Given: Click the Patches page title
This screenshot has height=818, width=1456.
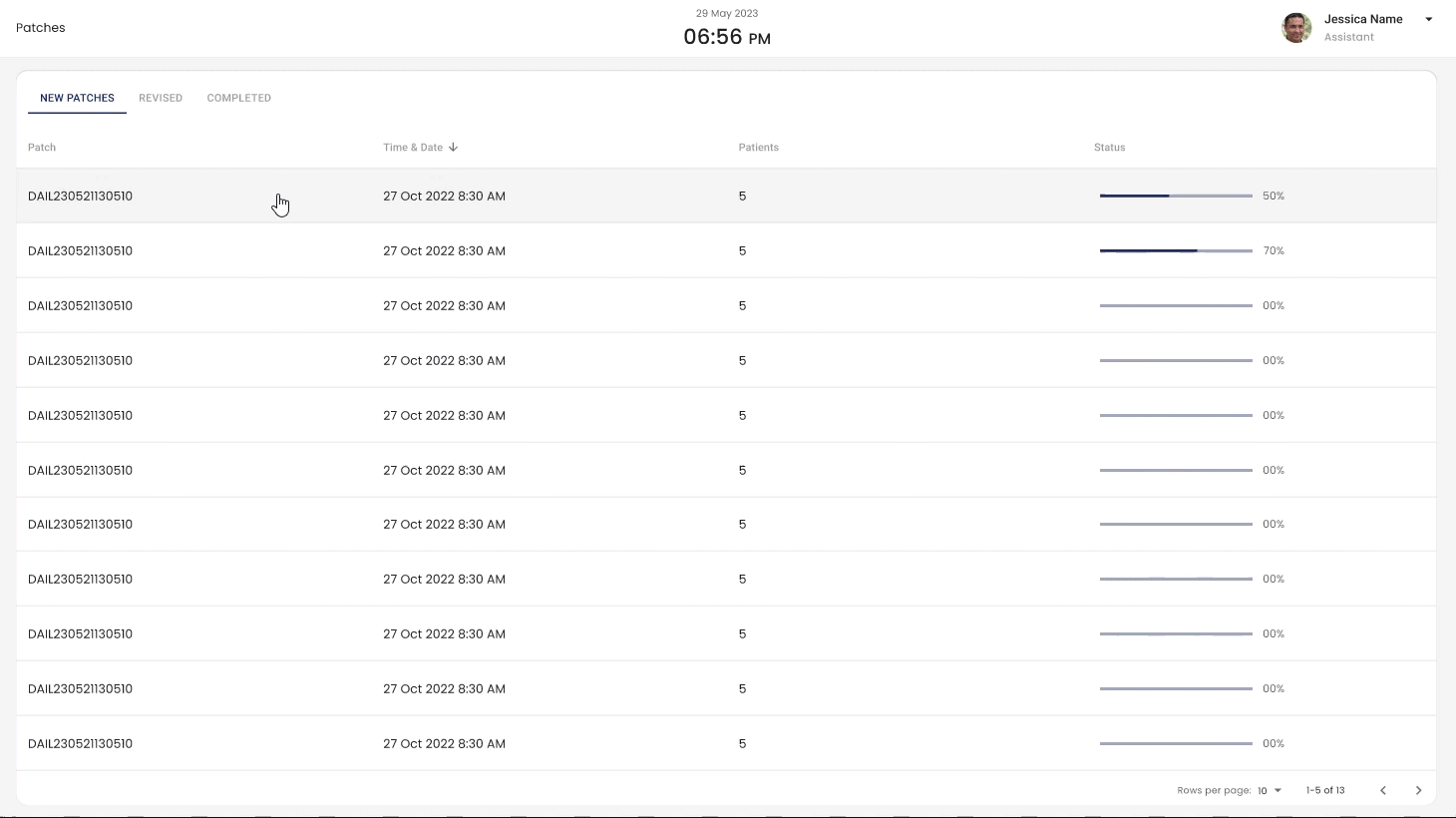Looking at the screenshot, I should tap(41, 28).
